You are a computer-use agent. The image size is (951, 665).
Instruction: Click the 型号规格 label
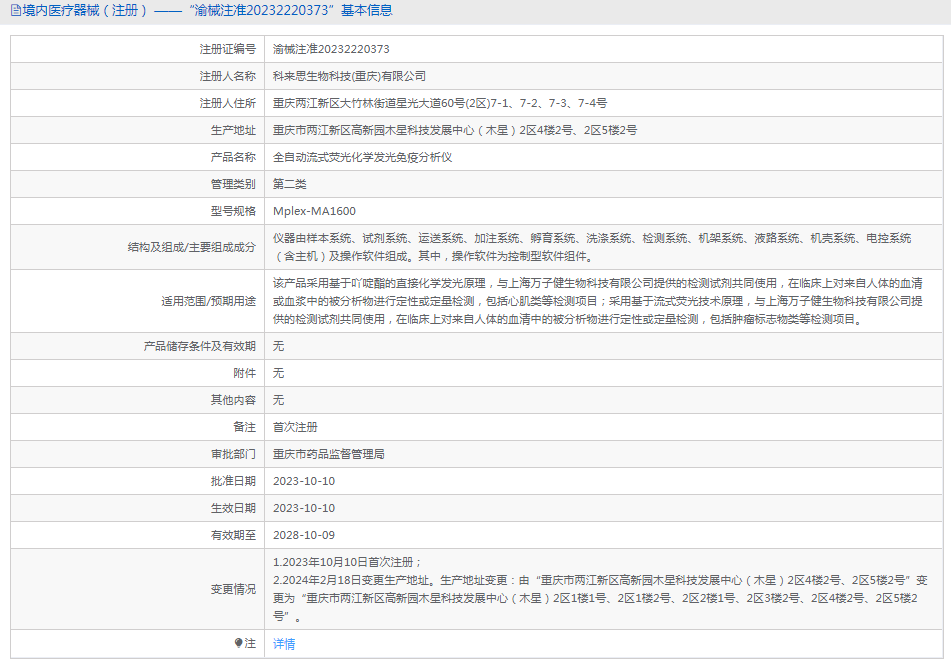point(233,211)
